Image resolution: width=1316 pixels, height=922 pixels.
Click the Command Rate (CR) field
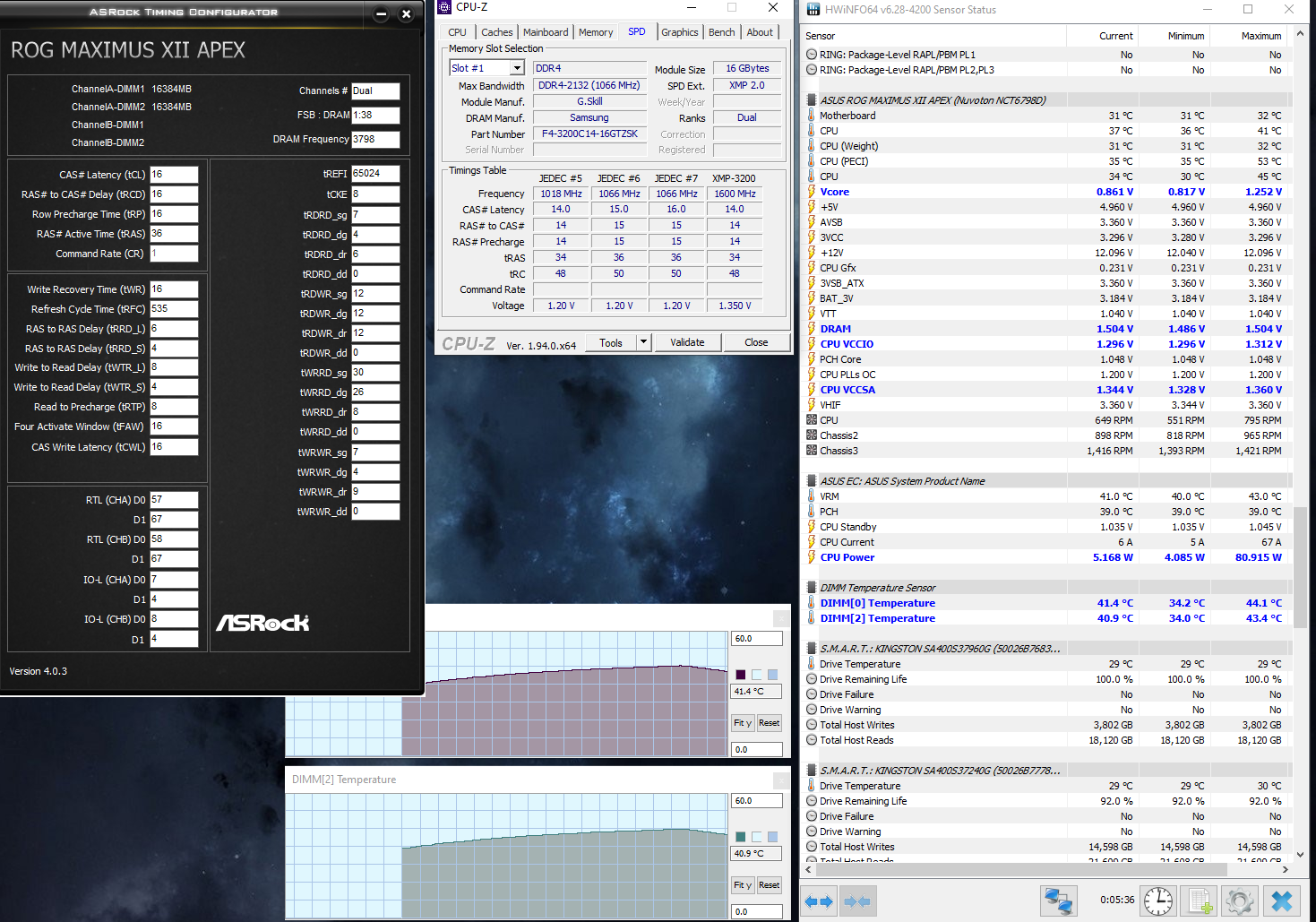coord(174,254)
